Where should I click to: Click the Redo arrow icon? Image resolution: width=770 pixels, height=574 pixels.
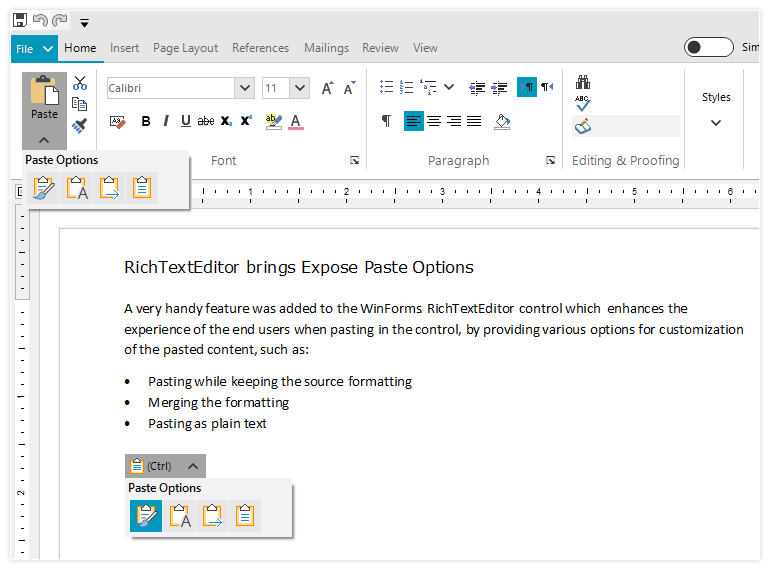tap(60, 20)
